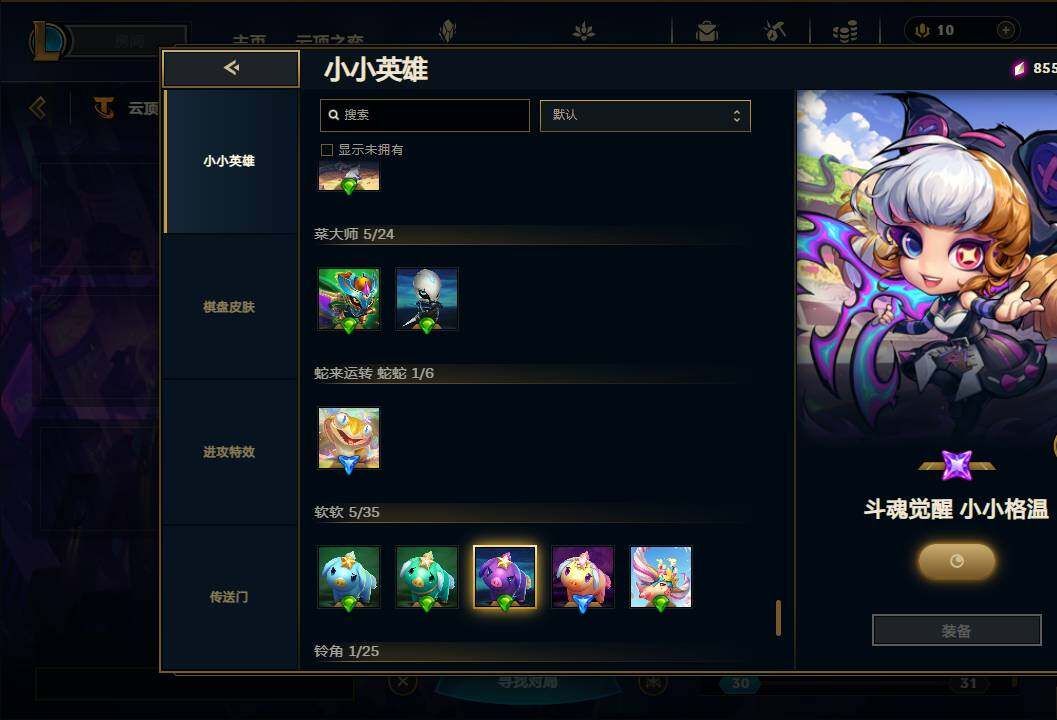
Task: Open the 进攻特效 tab
Action: pyautogui.click(x=229, y=452)
